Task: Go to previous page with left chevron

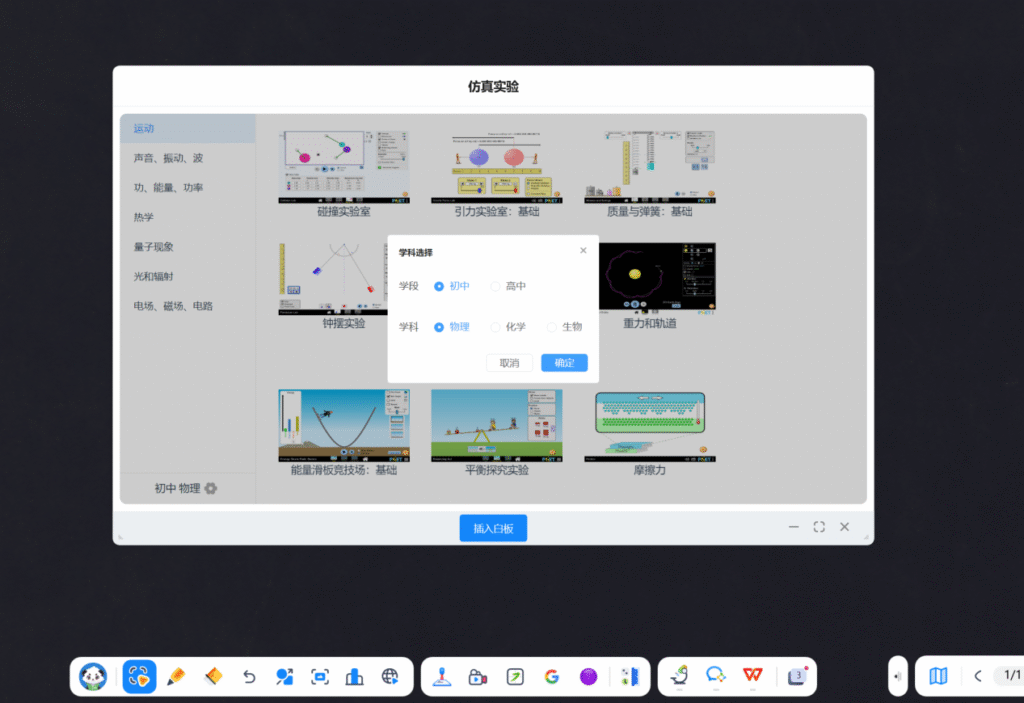Action: pos(978,676)
